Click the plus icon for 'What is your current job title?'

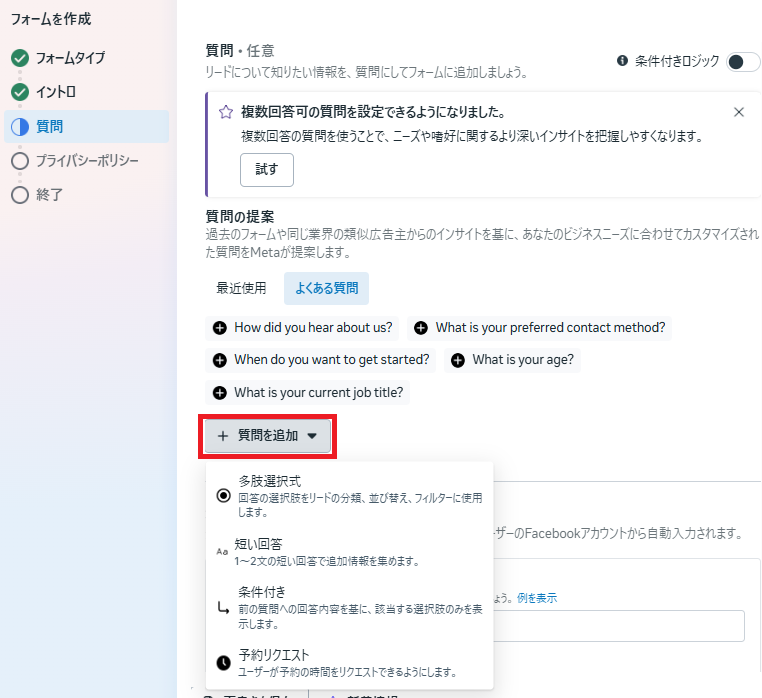pos(220,393)
